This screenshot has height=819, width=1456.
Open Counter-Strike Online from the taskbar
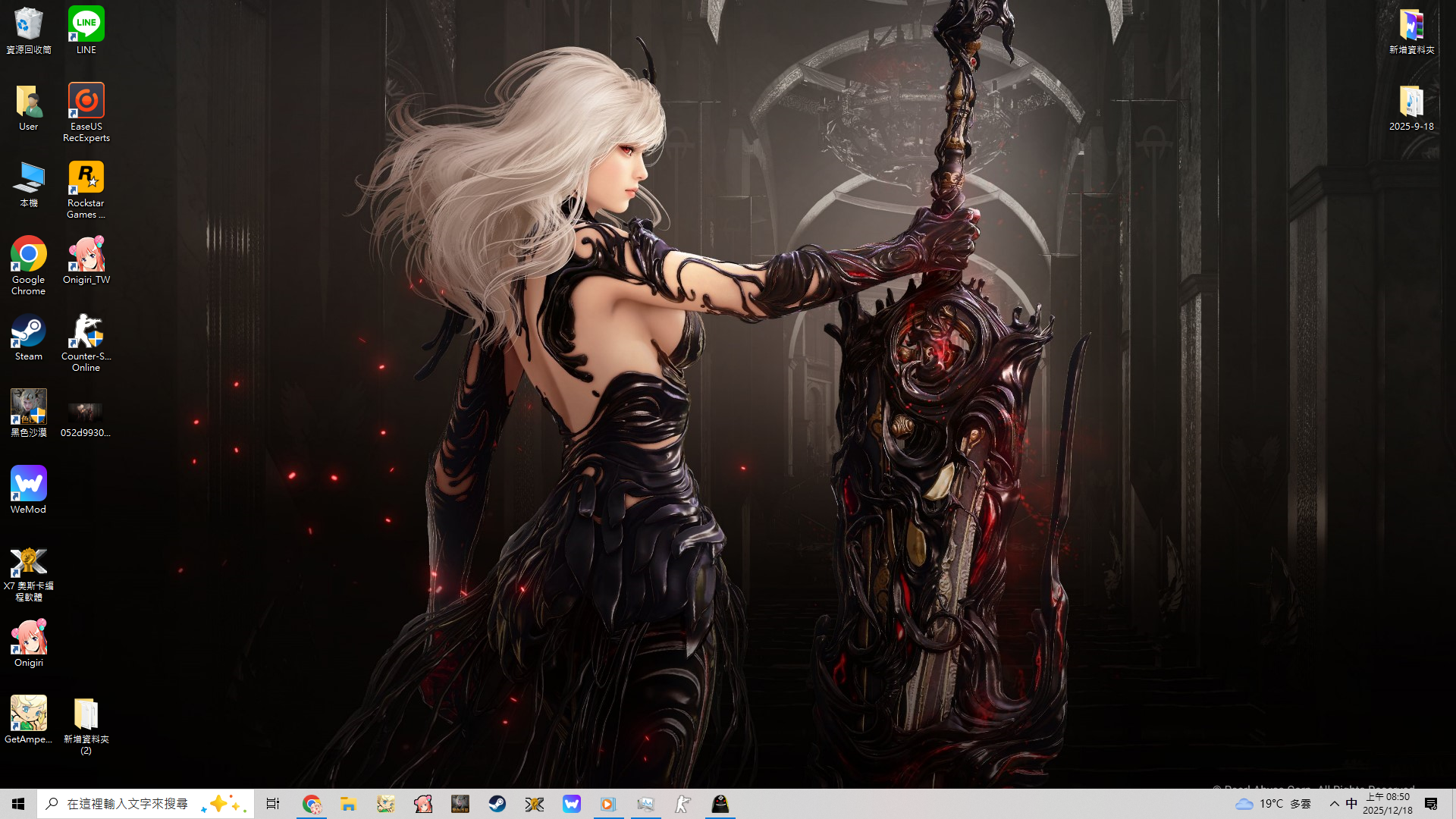coord(682,804)
